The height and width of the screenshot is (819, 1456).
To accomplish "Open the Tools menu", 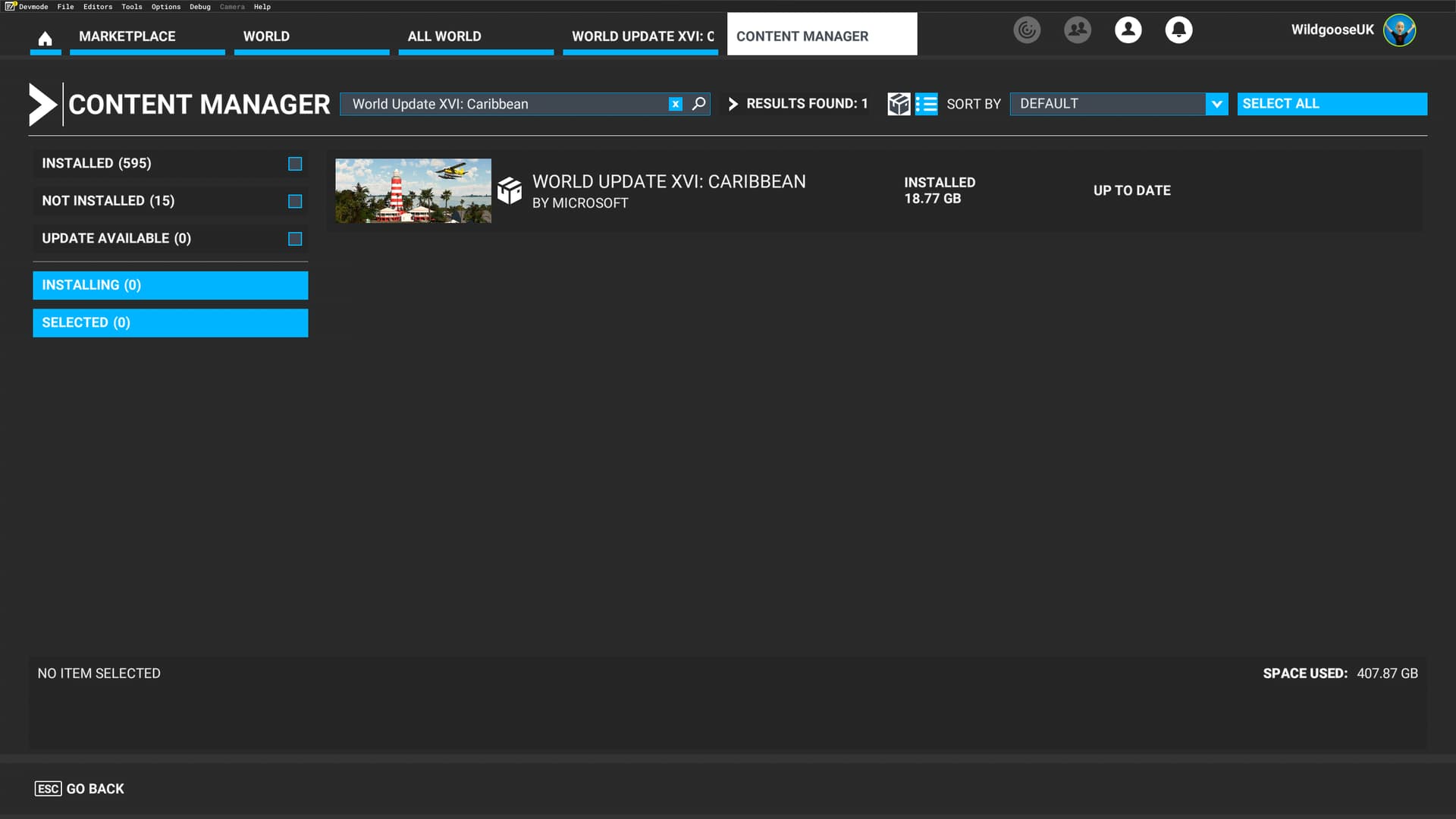I will pyautogui.click(x=132, y=7).
